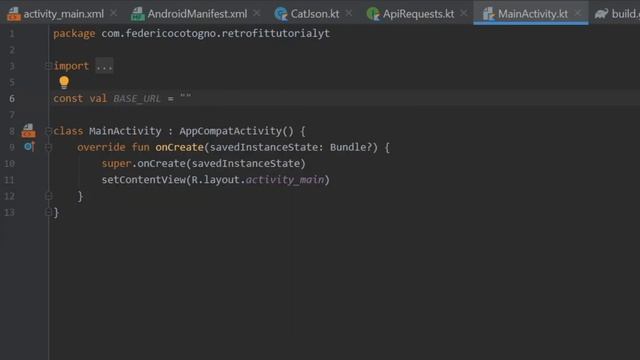Viewport: 640px width, 360px height.
Task: Click the AndroidManifest.xml file icon
Action: (x=138, y=14)
